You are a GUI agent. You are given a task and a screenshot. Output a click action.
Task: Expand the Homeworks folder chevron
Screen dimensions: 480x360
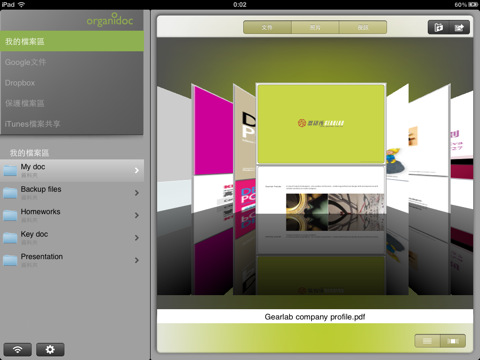[x=137, y=215]
